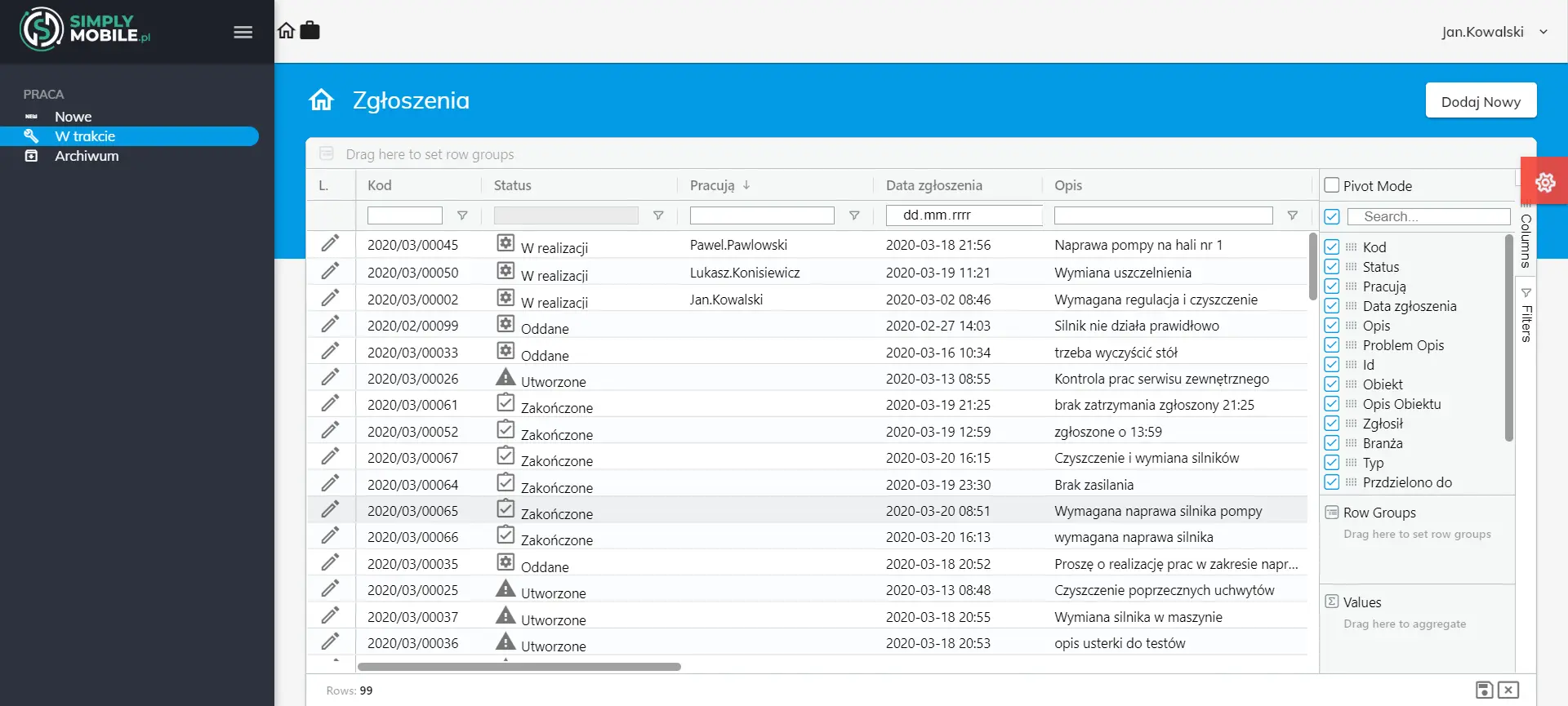Click the save icon at grid bottom

click(x=1484, y=690)
